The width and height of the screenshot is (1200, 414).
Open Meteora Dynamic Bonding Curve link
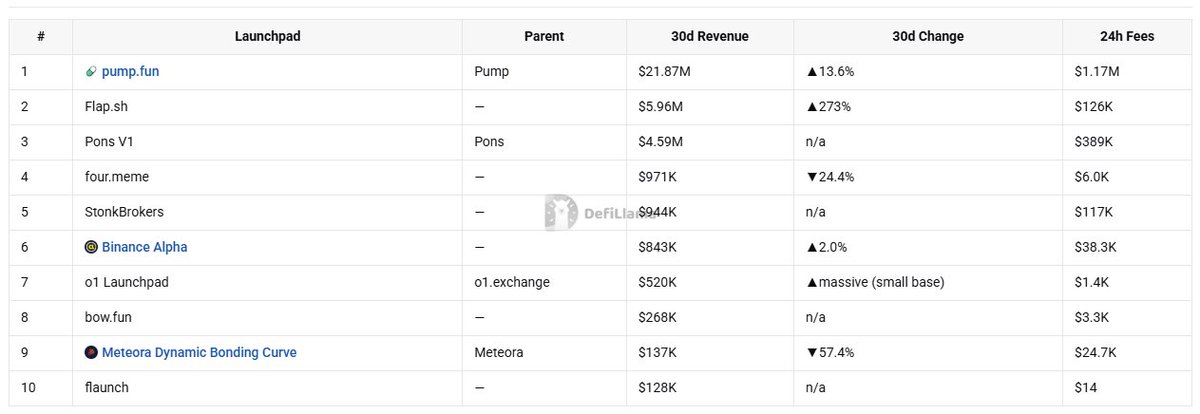coord(199,352)
